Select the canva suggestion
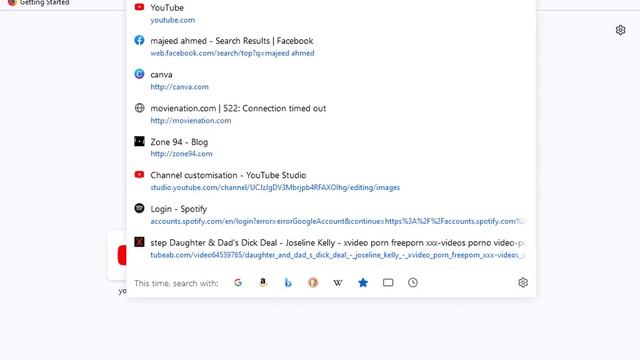The height and width of the screenshot is (360, 640). (x=161, y=75)
